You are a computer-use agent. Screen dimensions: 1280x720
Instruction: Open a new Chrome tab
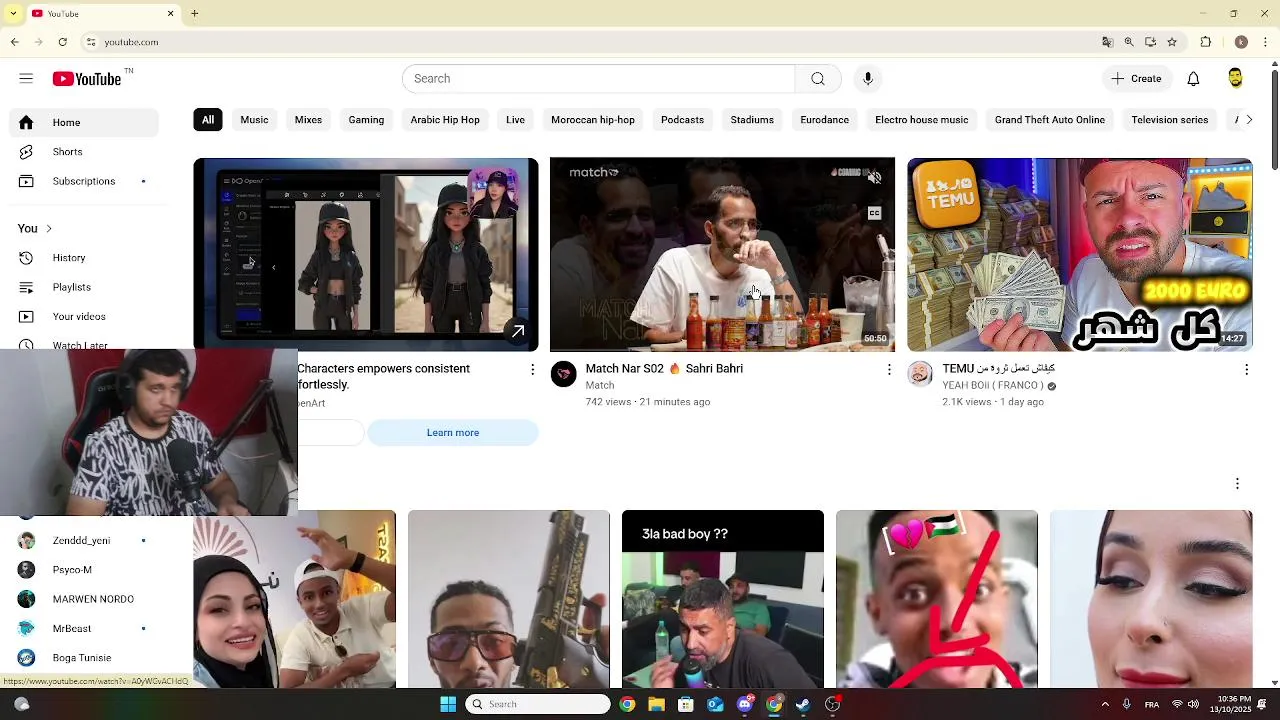tap(195, 14)
